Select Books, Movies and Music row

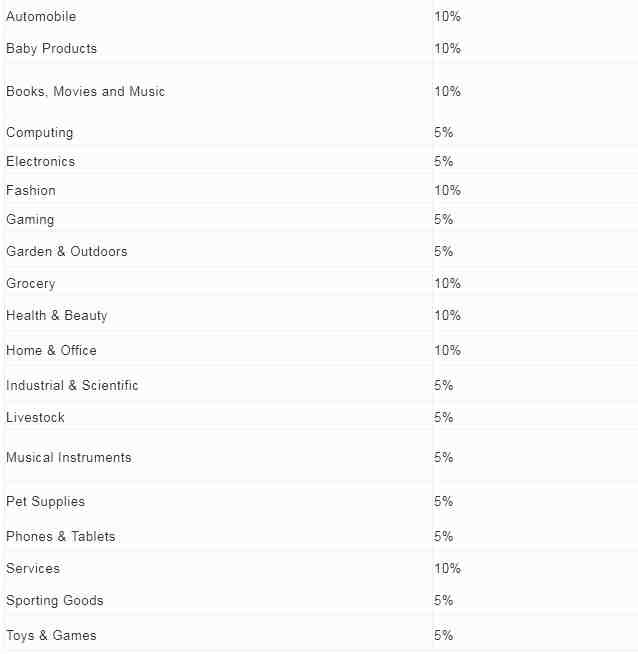320,91
